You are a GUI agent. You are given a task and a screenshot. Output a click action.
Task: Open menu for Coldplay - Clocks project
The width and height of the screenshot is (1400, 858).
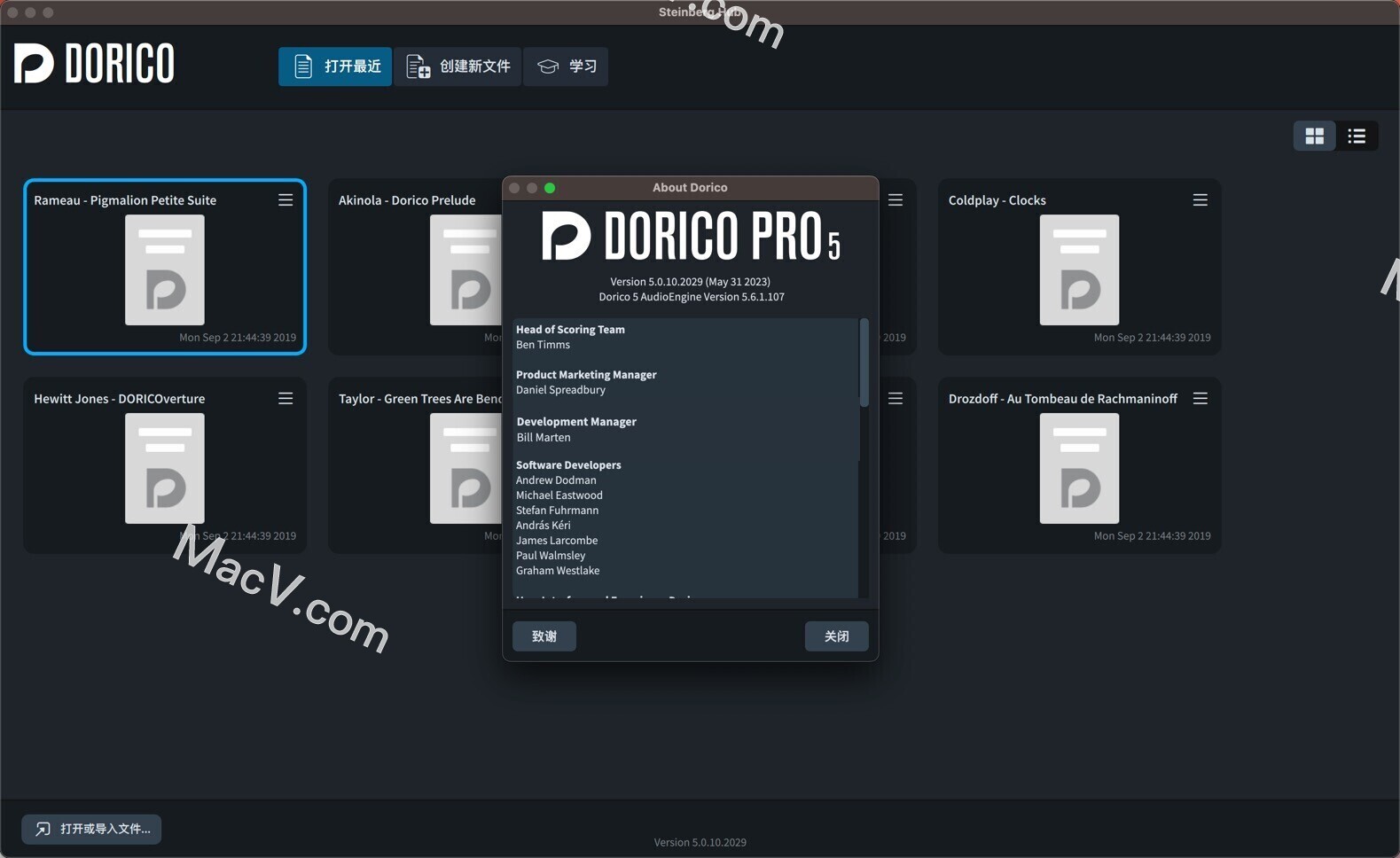coord(1200,200)
